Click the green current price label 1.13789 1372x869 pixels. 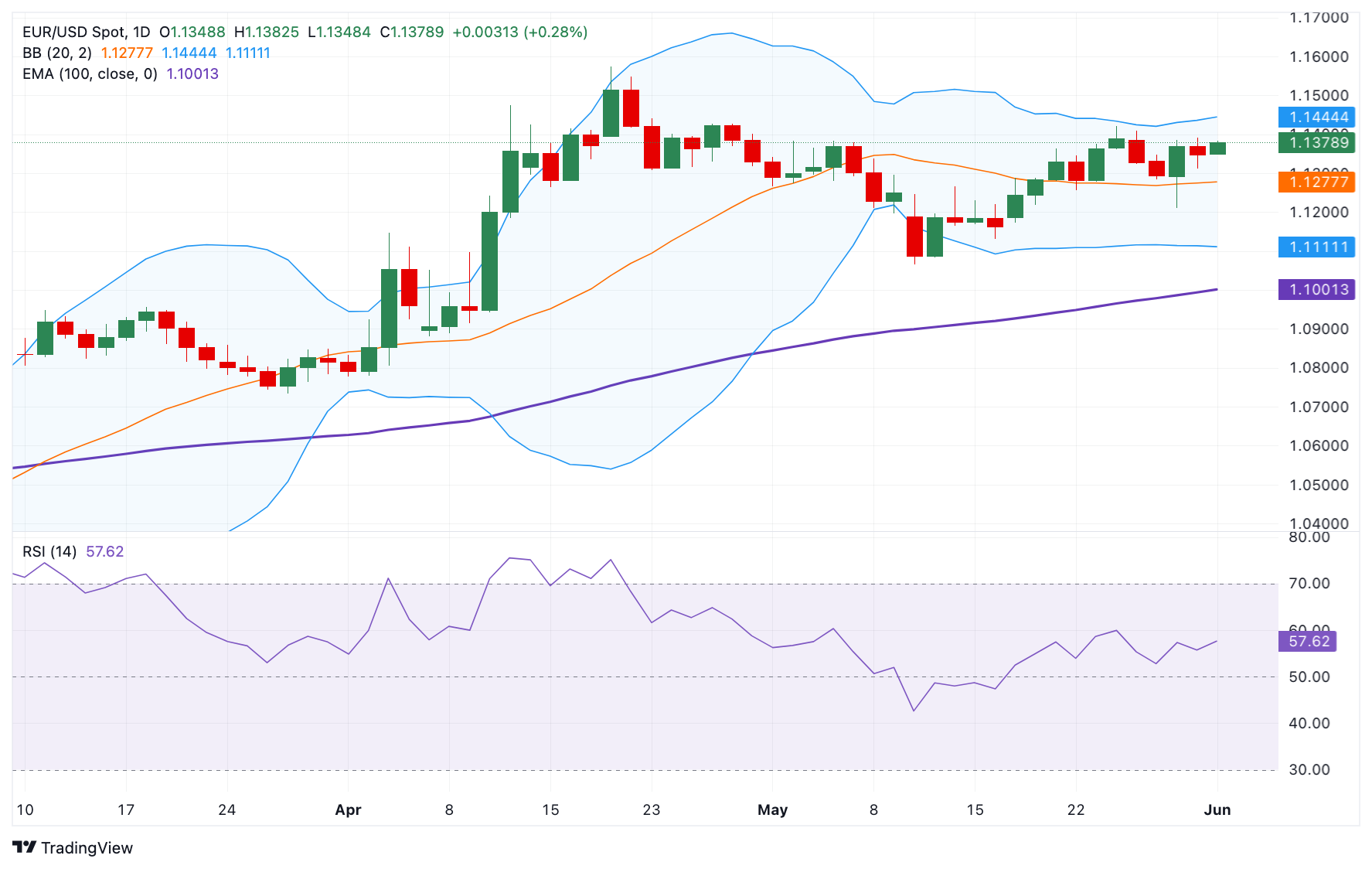[1316, 144]
